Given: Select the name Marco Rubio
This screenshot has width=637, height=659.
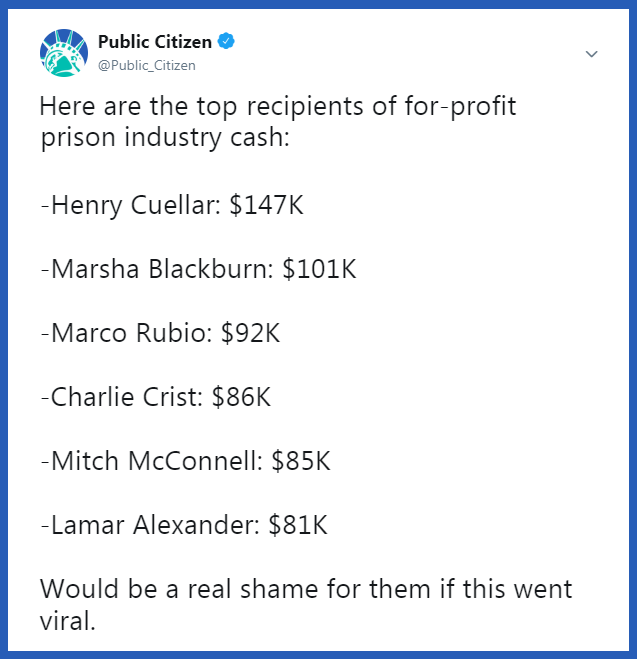Looking at the screenshot, I should click(130, 333).
